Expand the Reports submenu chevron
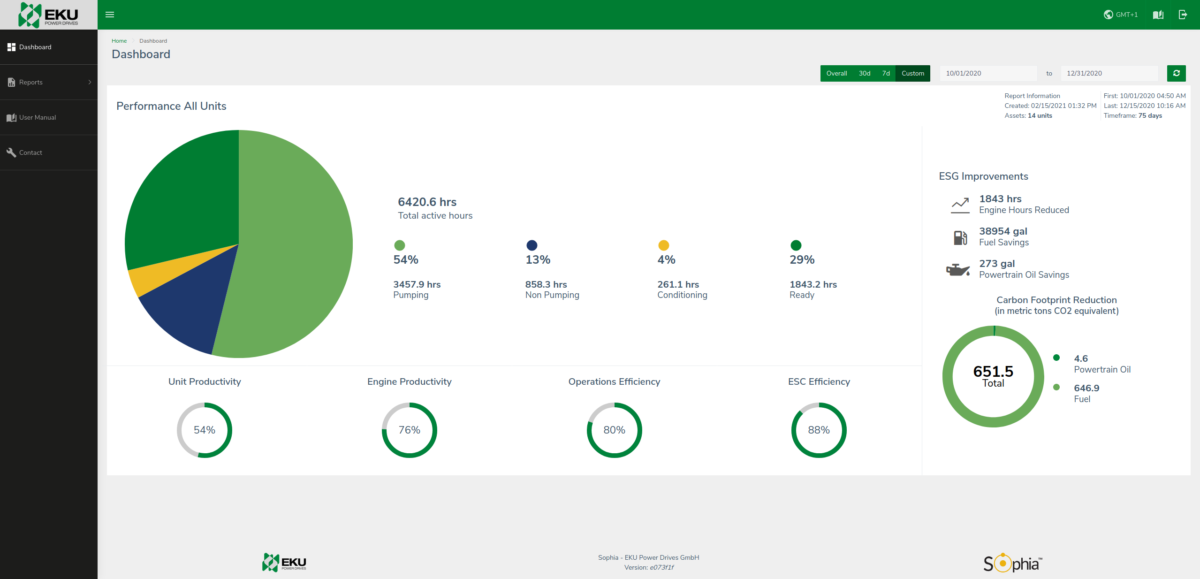 pos(90,82)
